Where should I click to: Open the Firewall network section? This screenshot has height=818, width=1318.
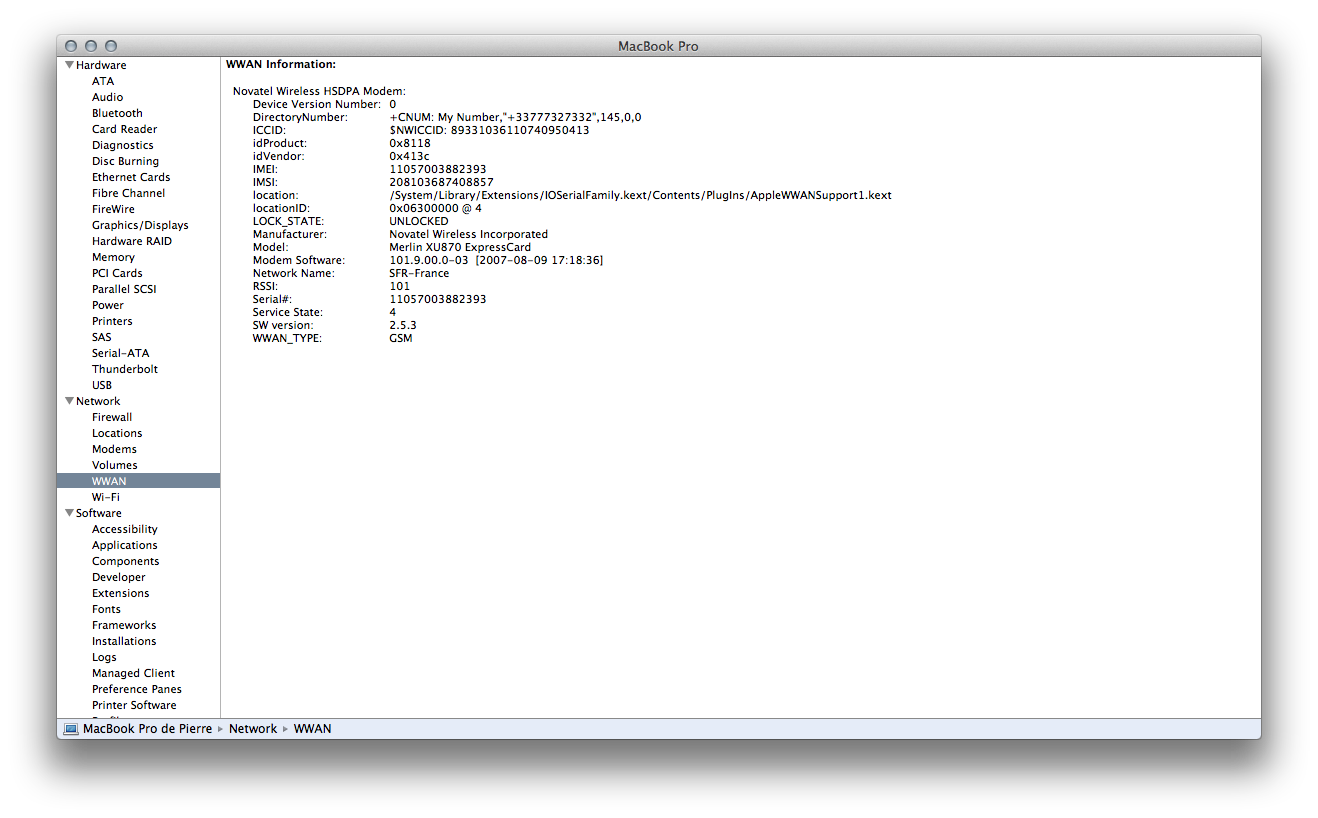pos(112,417)
